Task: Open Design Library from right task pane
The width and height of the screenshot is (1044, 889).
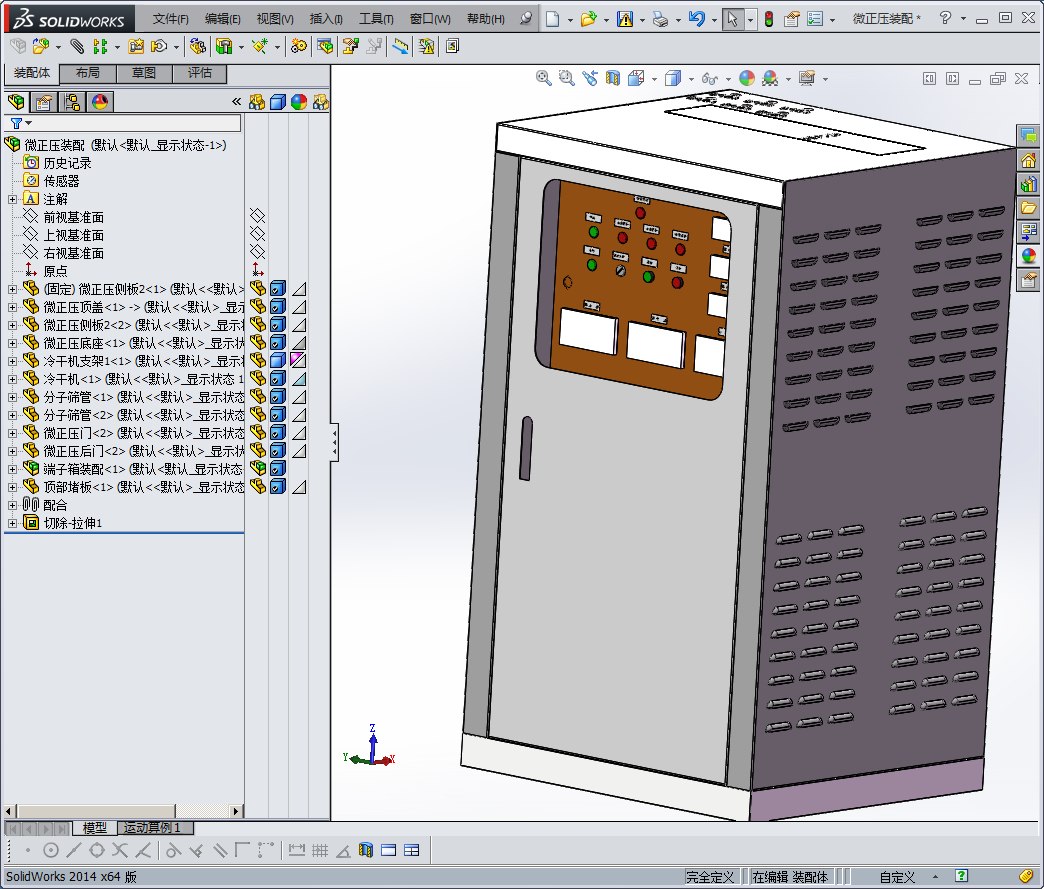Action: (x=1028, y=184)
